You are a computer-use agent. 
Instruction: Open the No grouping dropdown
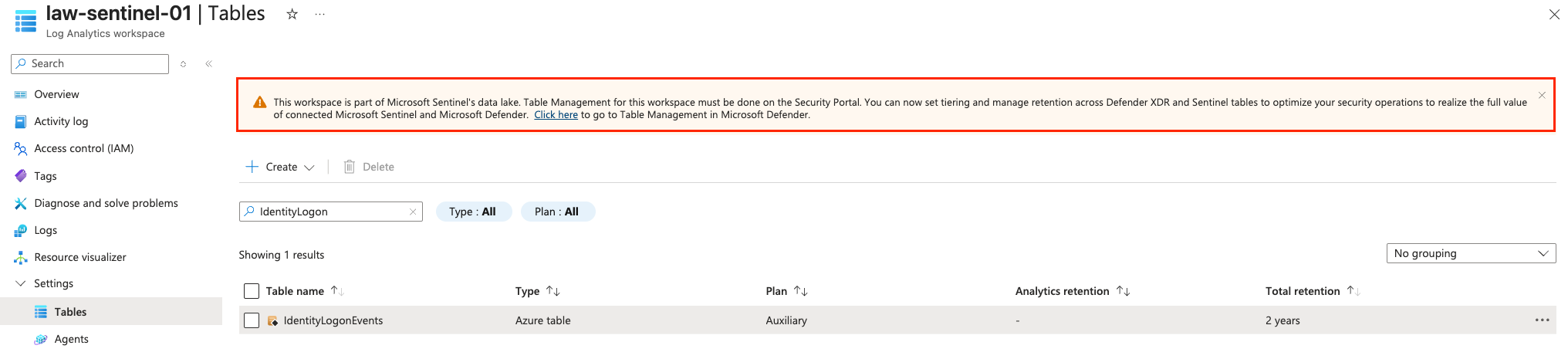[1471, 253]
